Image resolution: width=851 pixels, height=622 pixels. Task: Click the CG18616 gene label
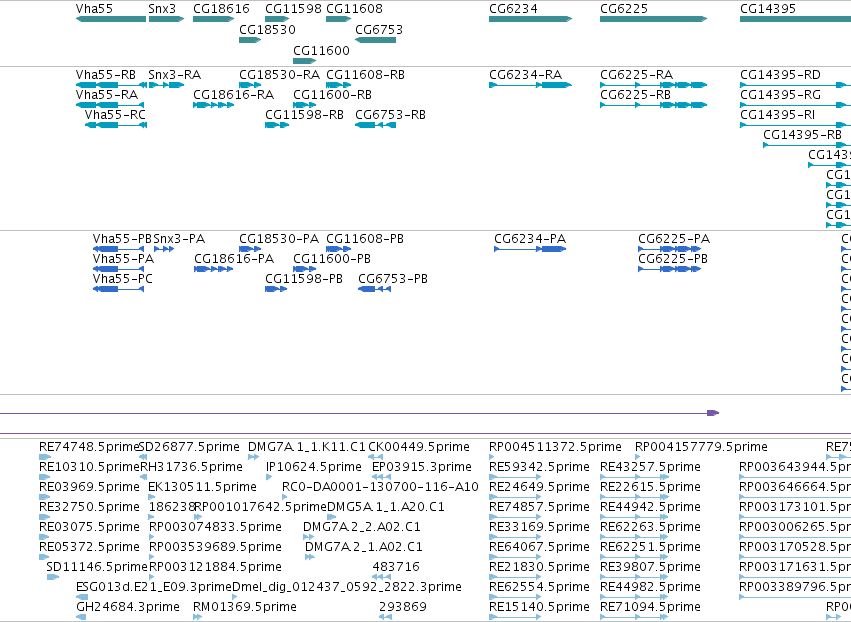[x=221, y=9]
